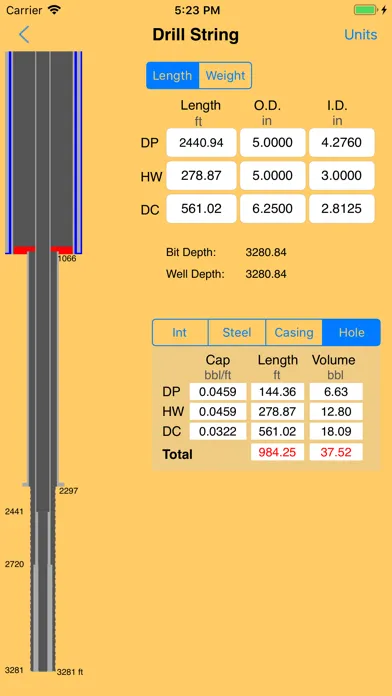Tap the HW outer diameter 5.0000 field
The image size is (392, 696).
(273, 176)
